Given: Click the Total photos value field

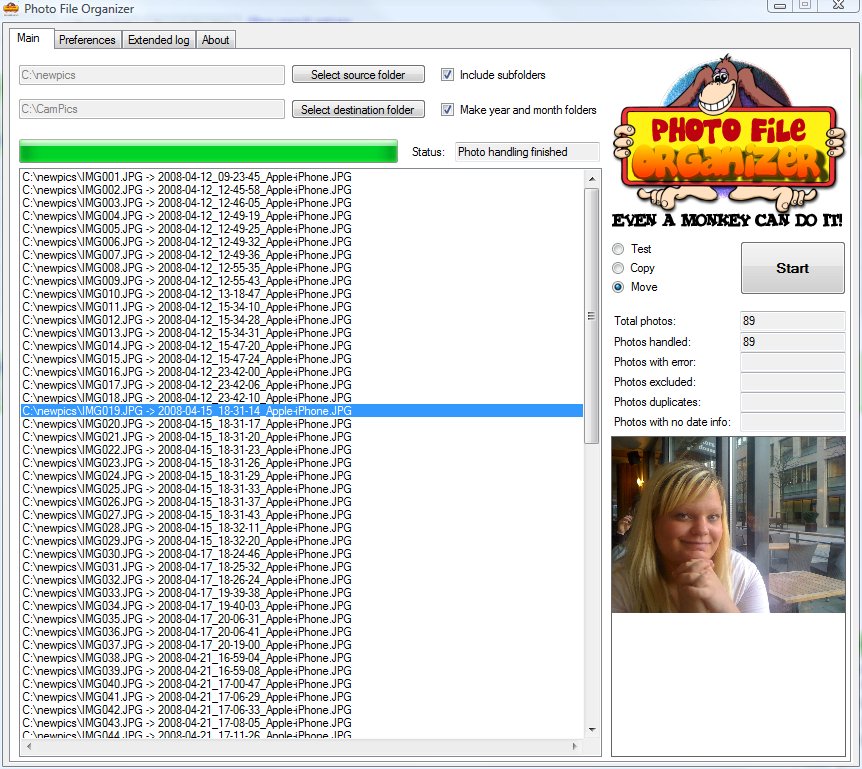Looking at the screenshot, I should (792, 321).
